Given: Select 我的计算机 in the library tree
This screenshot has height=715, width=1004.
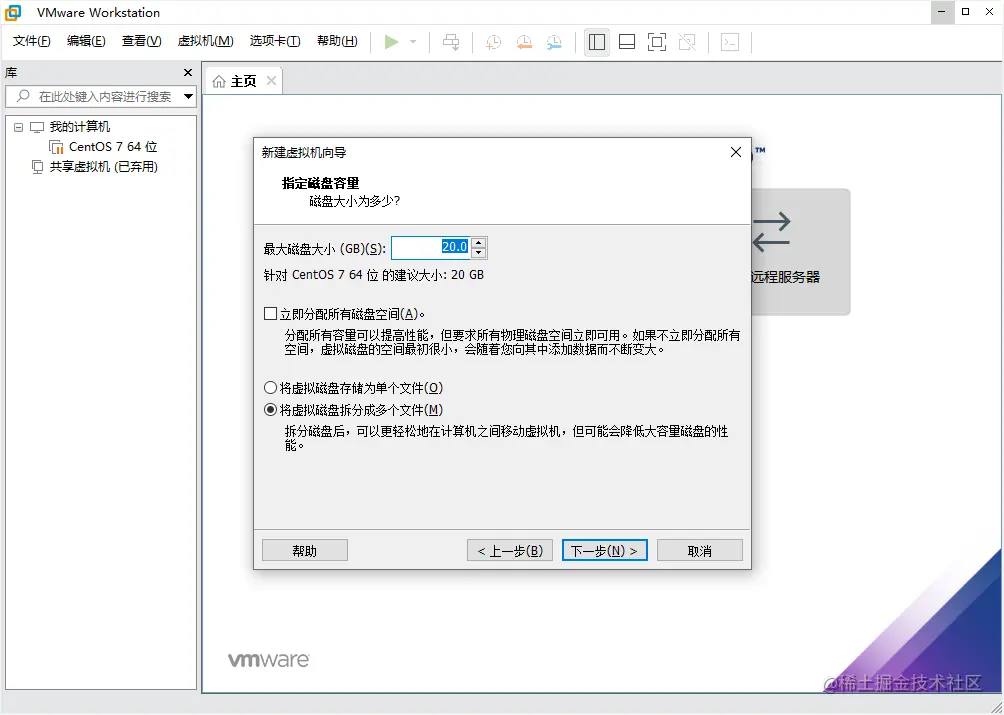Looking at the screenshot, I should click(79, 127).
